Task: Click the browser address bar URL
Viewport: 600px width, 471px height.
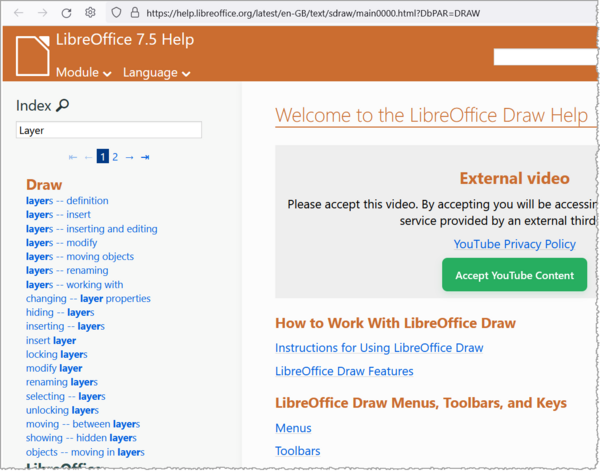Action: [x=313, y=13]
